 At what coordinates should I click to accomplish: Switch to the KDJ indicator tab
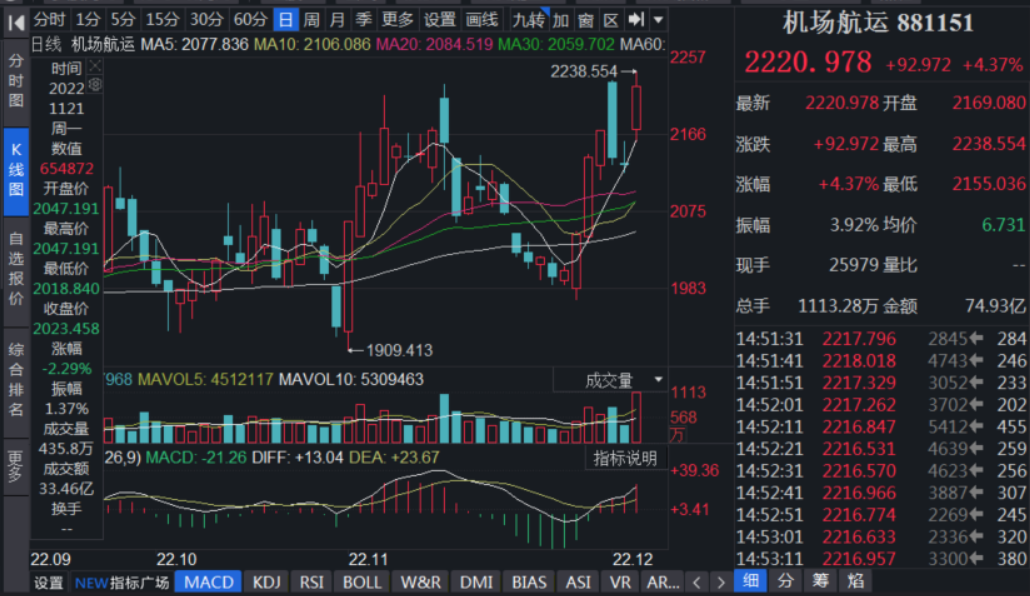pos(266,583)
